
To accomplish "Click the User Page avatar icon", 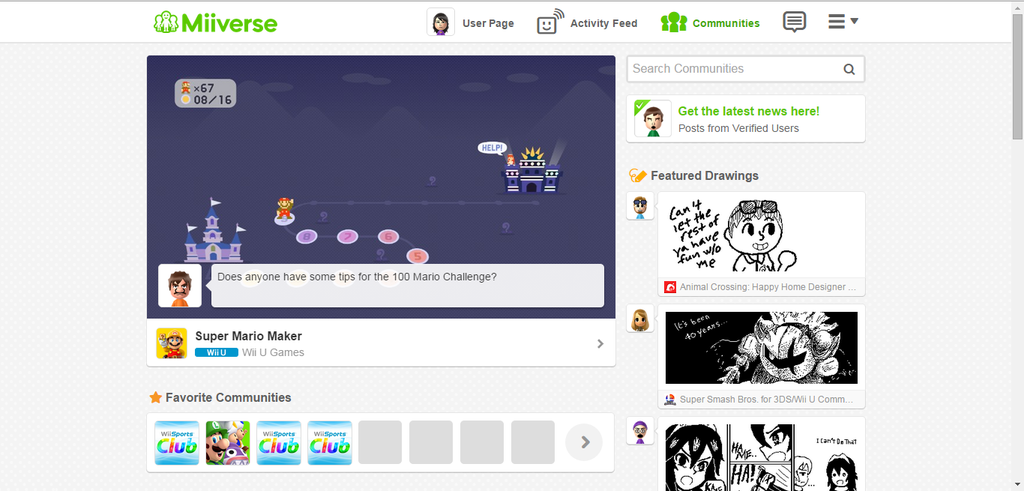I will 441,22.
